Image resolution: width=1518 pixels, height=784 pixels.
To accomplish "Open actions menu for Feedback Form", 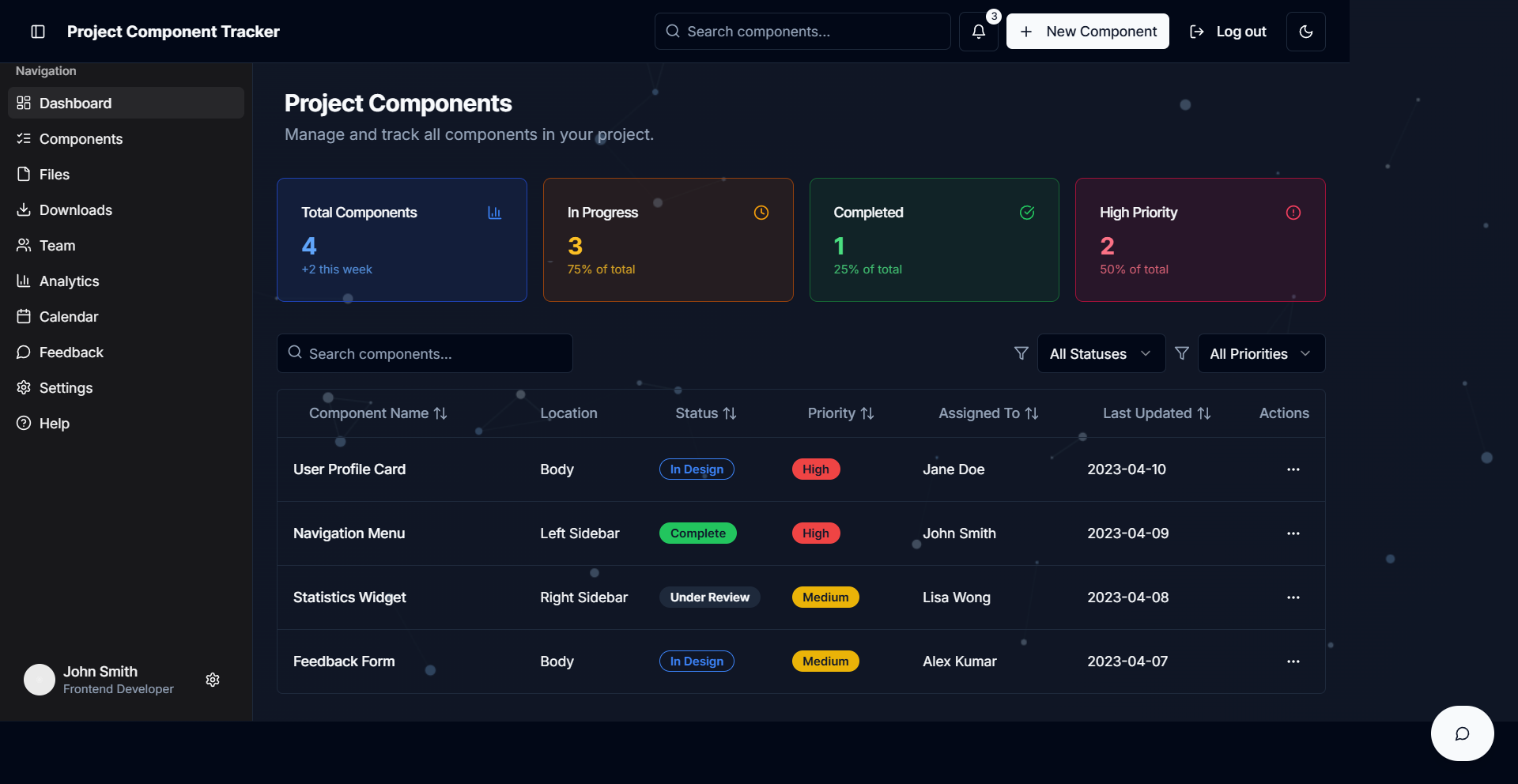I will coord(1293,661).
